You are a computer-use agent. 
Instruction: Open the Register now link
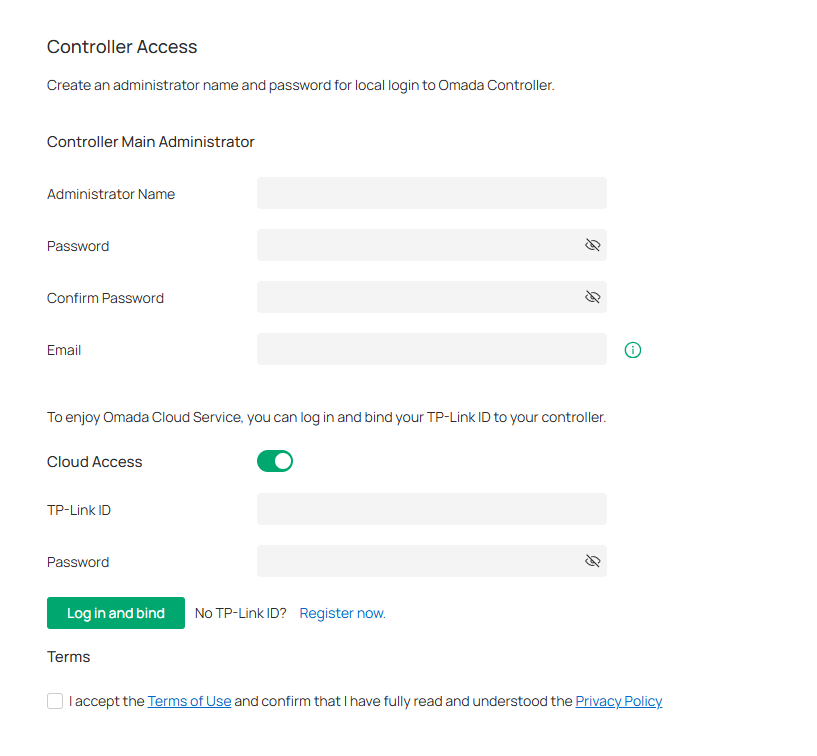click(342, 612)
